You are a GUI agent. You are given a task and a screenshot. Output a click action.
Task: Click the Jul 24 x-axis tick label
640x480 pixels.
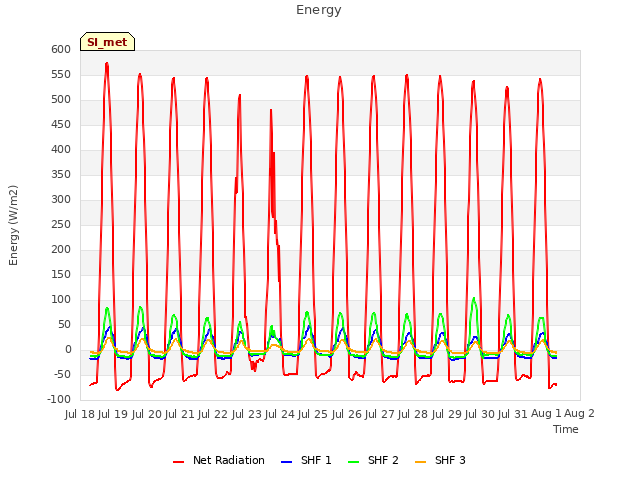280,414
